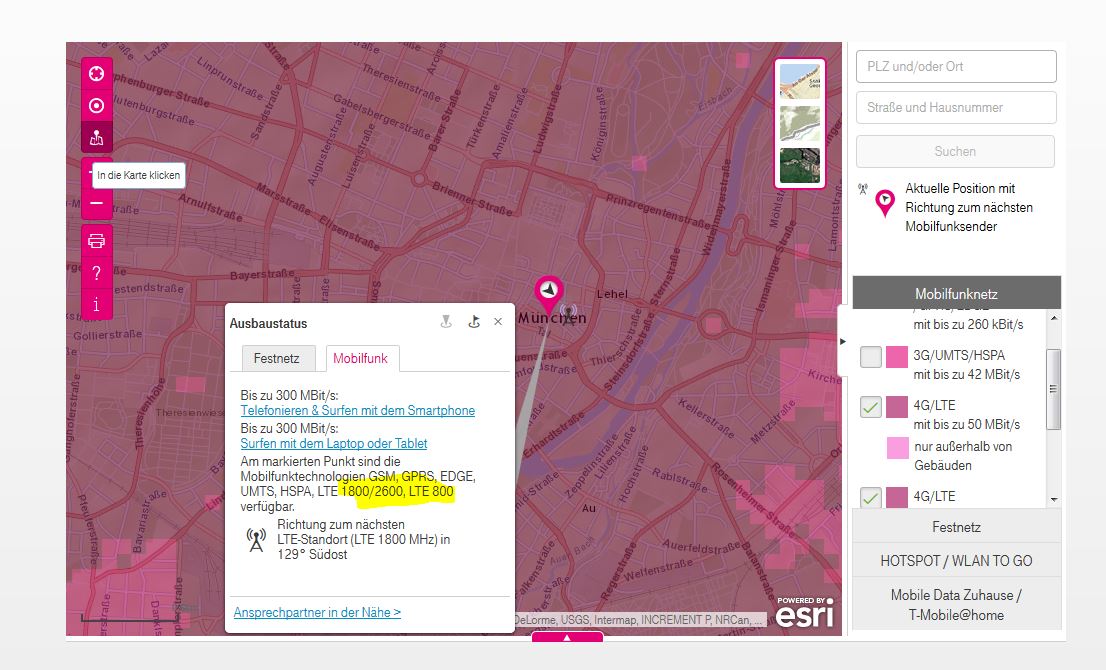The height and width of the screenshot is (670, 1106).
Task: Click the light pink "nur außerhalb von Gebäuden" swatch
Action: [x=897, y=448]
